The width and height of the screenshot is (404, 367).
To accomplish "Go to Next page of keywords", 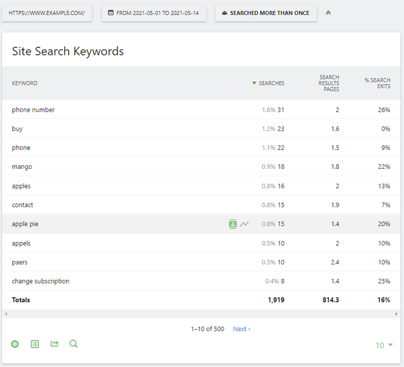I will pyautogui.click(x=241, y=329).
